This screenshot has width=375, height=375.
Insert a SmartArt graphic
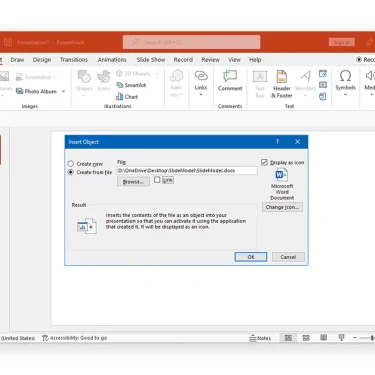point(131,85)
